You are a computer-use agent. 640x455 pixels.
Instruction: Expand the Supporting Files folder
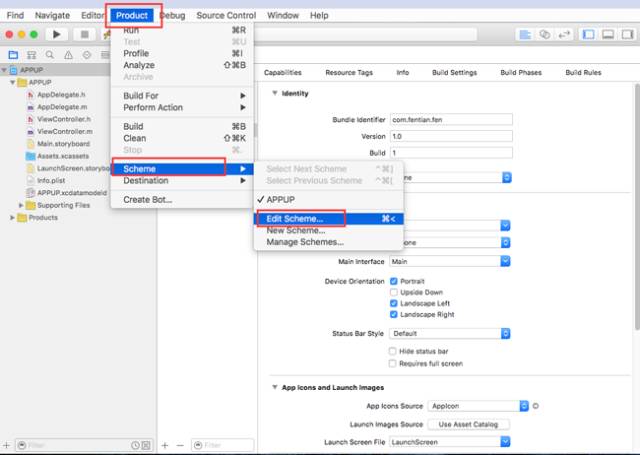coord(21,205)
